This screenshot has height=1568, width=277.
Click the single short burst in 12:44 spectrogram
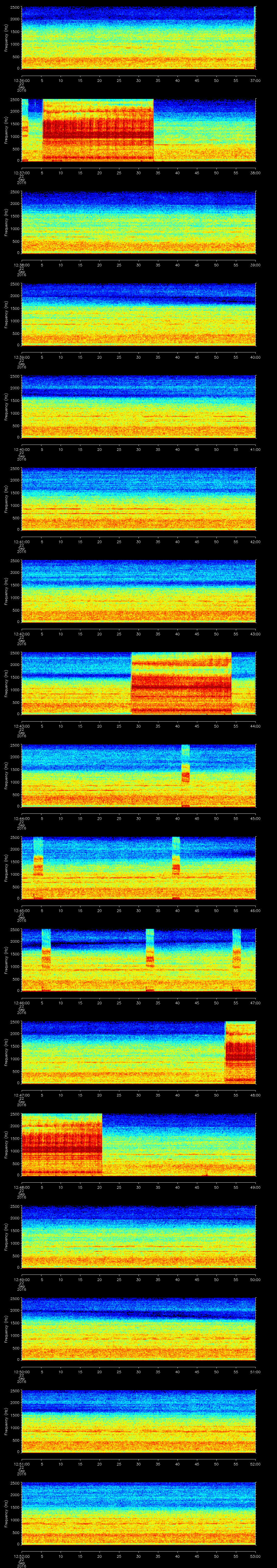coord(185,773)
